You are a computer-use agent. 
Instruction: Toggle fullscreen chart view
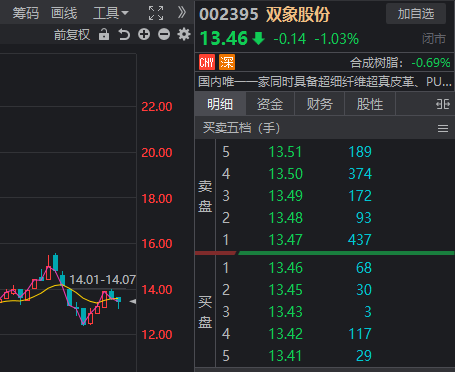click(x=156, y=13)
